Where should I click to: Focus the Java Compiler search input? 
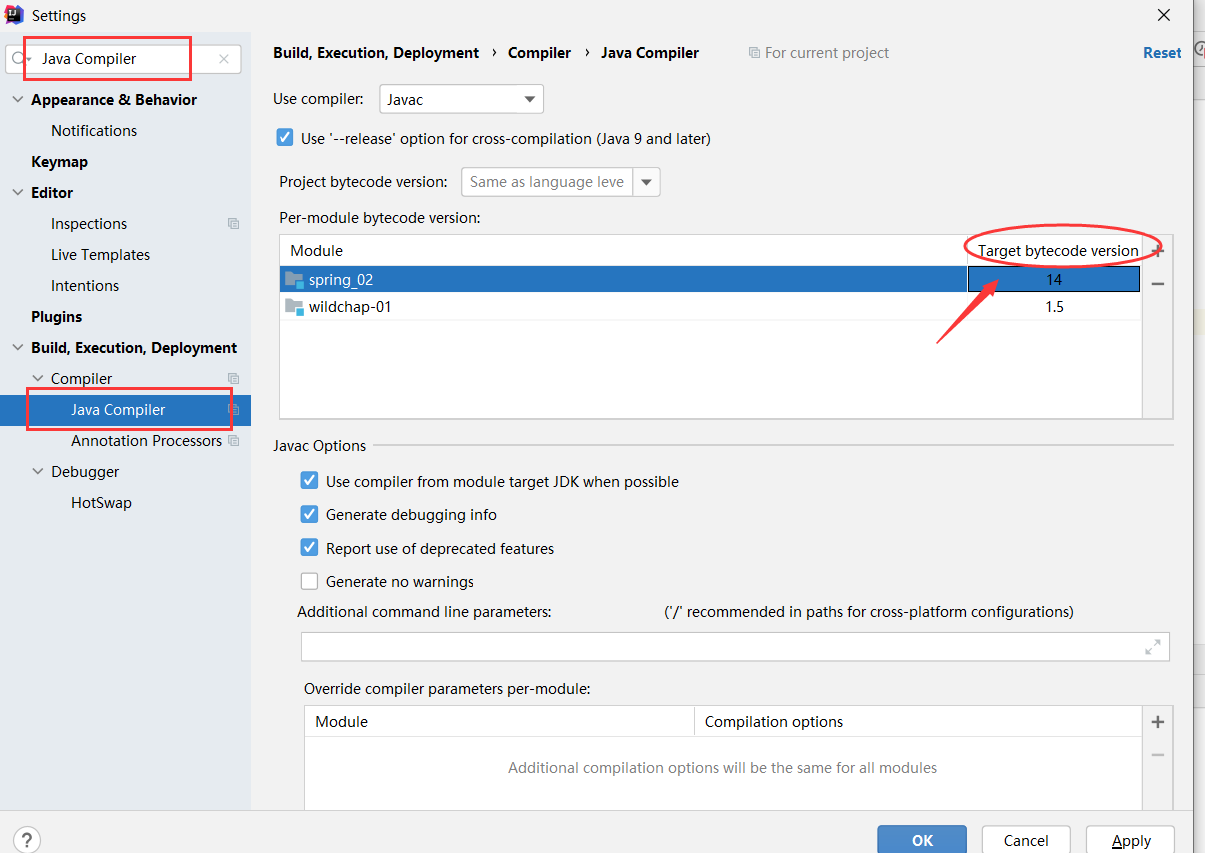click(x=125, y=59)
